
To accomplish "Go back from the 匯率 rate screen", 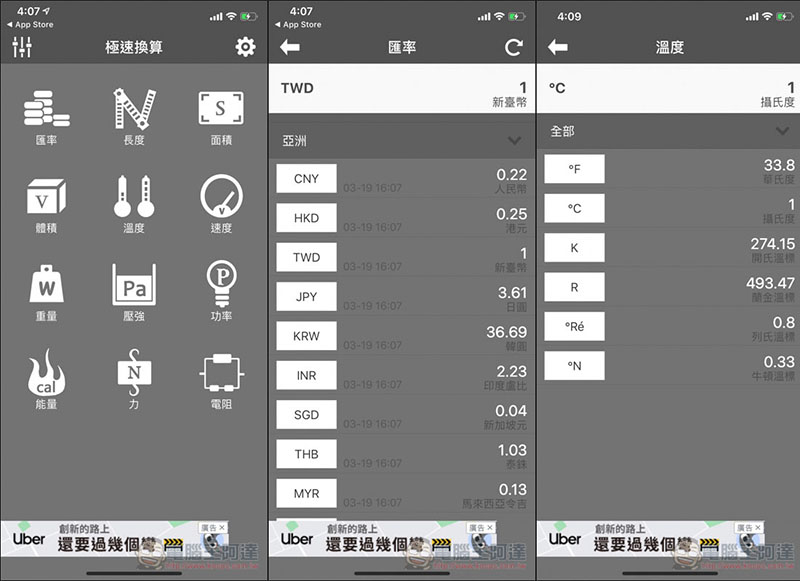I will [x=290, y=46].
